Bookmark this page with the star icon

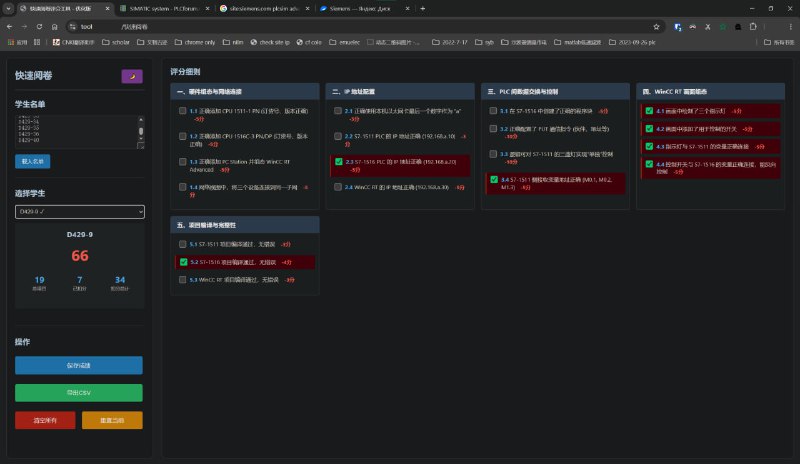coord(656,26)
